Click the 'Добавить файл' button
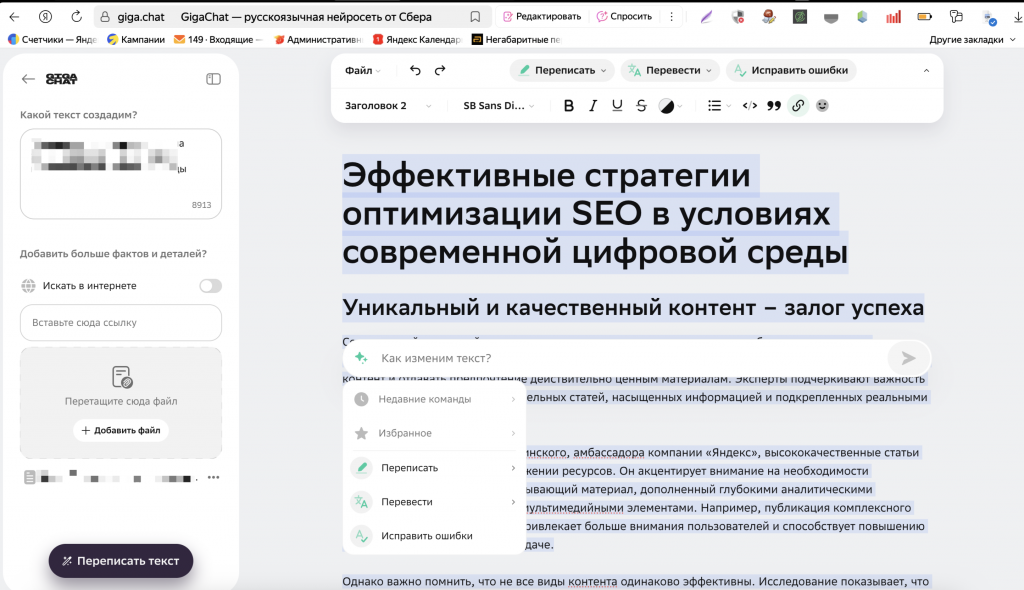The height and width of the screenshot is (590, 1024). tap(120, 431)
